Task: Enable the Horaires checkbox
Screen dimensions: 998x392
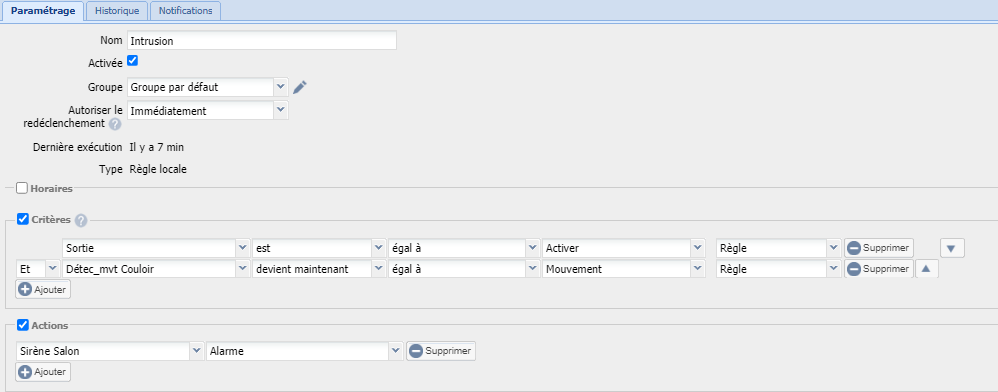Action: (x=22, y=188)
